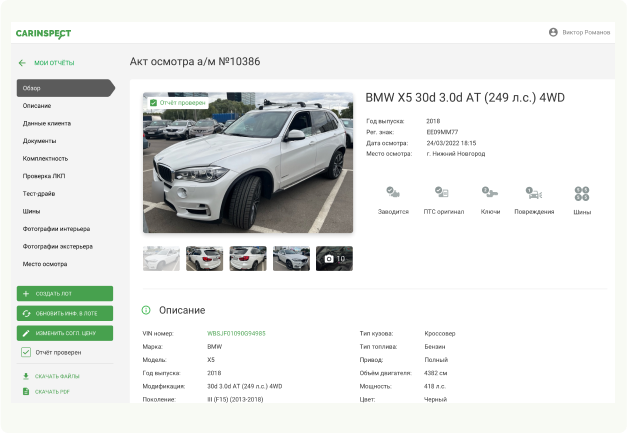Image resolution: width=627 pixels, height=433 pixels.
Task: Select Проверка ЛКП in sidebar menu
Action: [x=43, y=176]
